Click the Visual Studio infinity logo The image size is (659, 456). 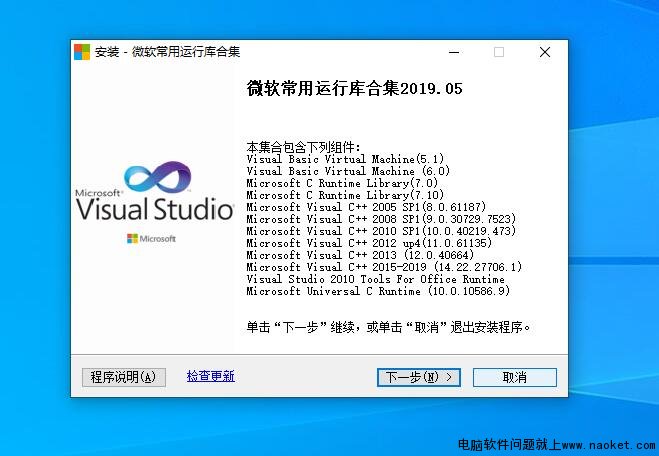[x=158, y=177]
